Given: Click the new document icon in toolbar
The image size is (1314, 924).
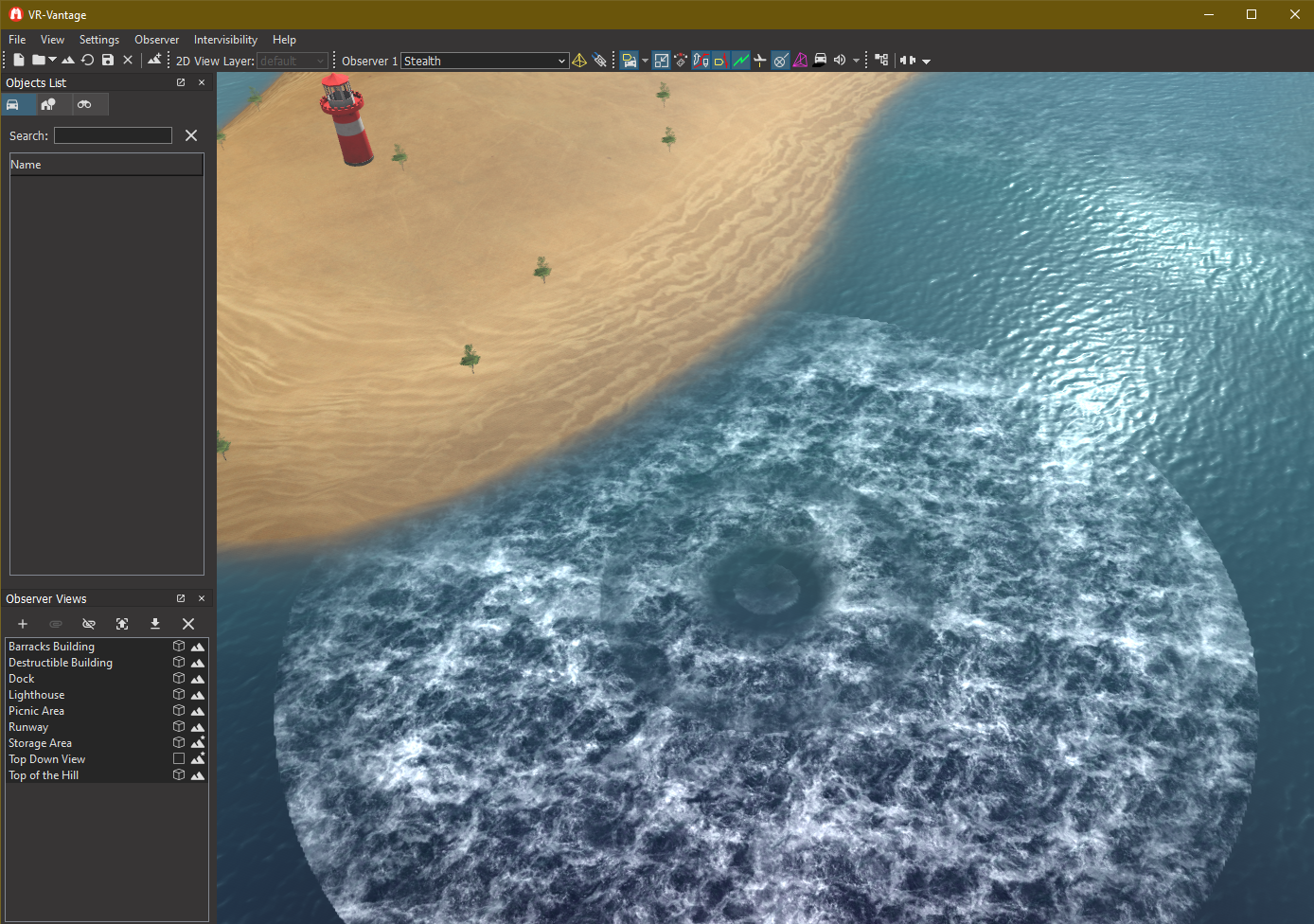Looking at the screenshot, I should pyautogui.click(x=19, y=60).
